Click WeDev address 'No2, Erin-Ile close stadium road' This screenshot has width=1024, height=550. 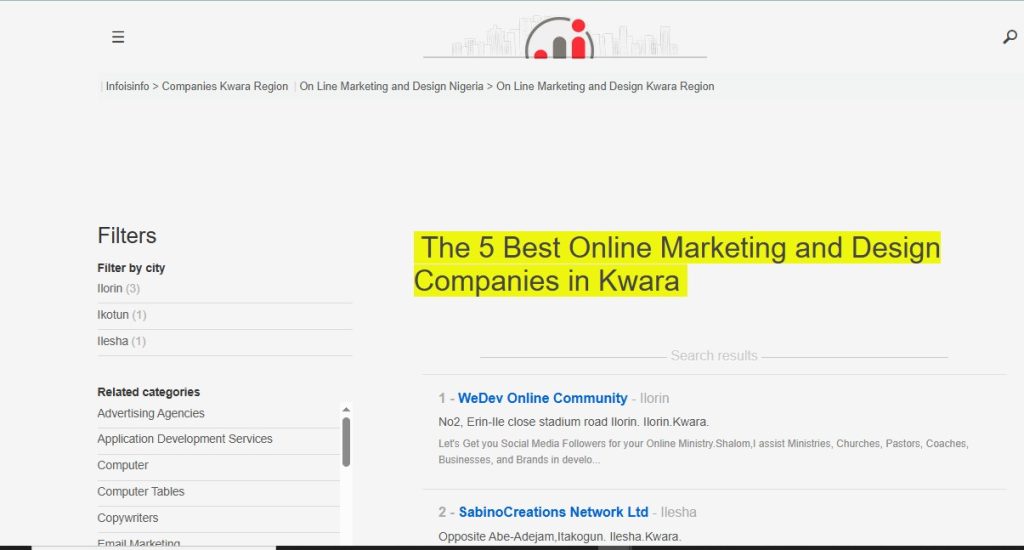click(x=573, y=422)
